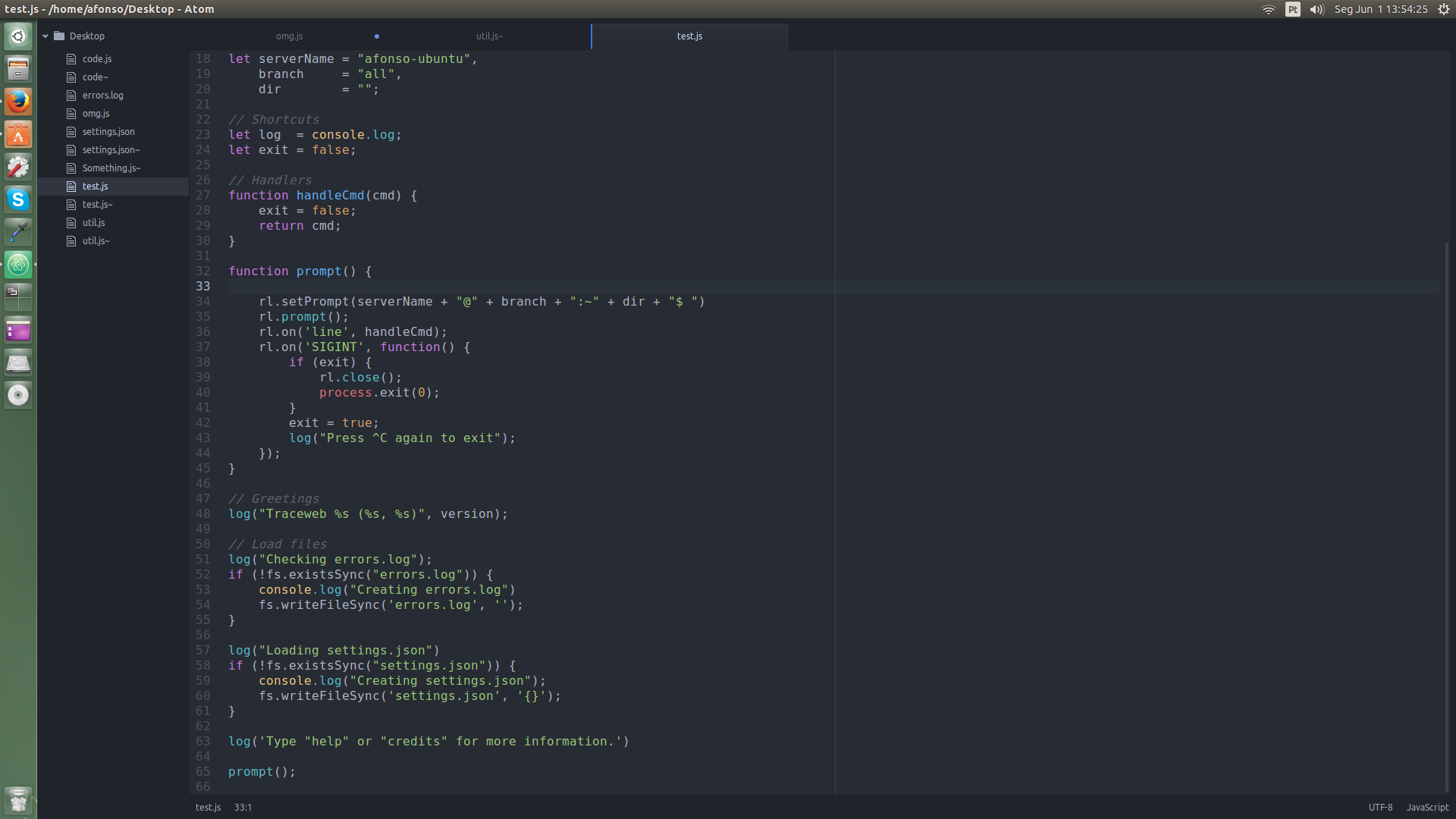The width and height of the screenshot is (1456, 819).
Task: Open code~ file in the tree view
Action: [x=96, y=77]
